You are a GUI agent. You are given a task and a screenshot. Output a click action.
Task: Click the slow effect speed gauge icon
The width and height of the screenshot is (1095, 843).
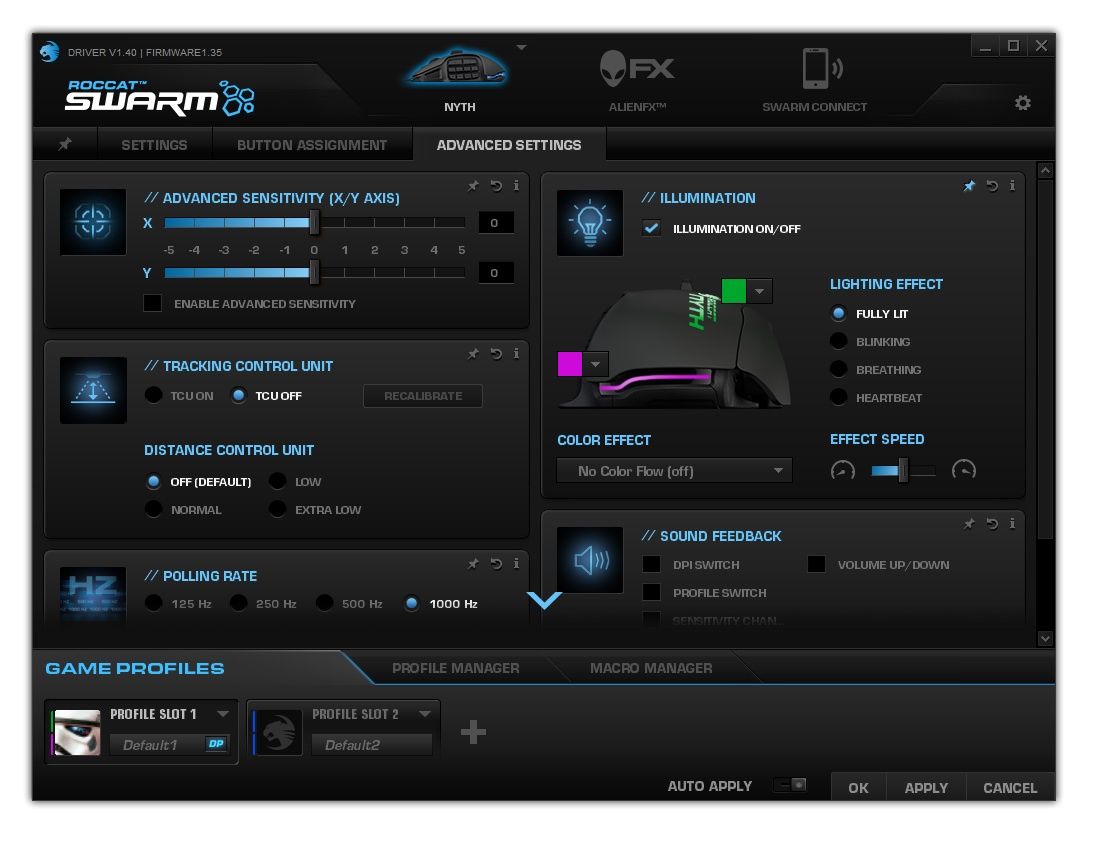tap(842, 470)
